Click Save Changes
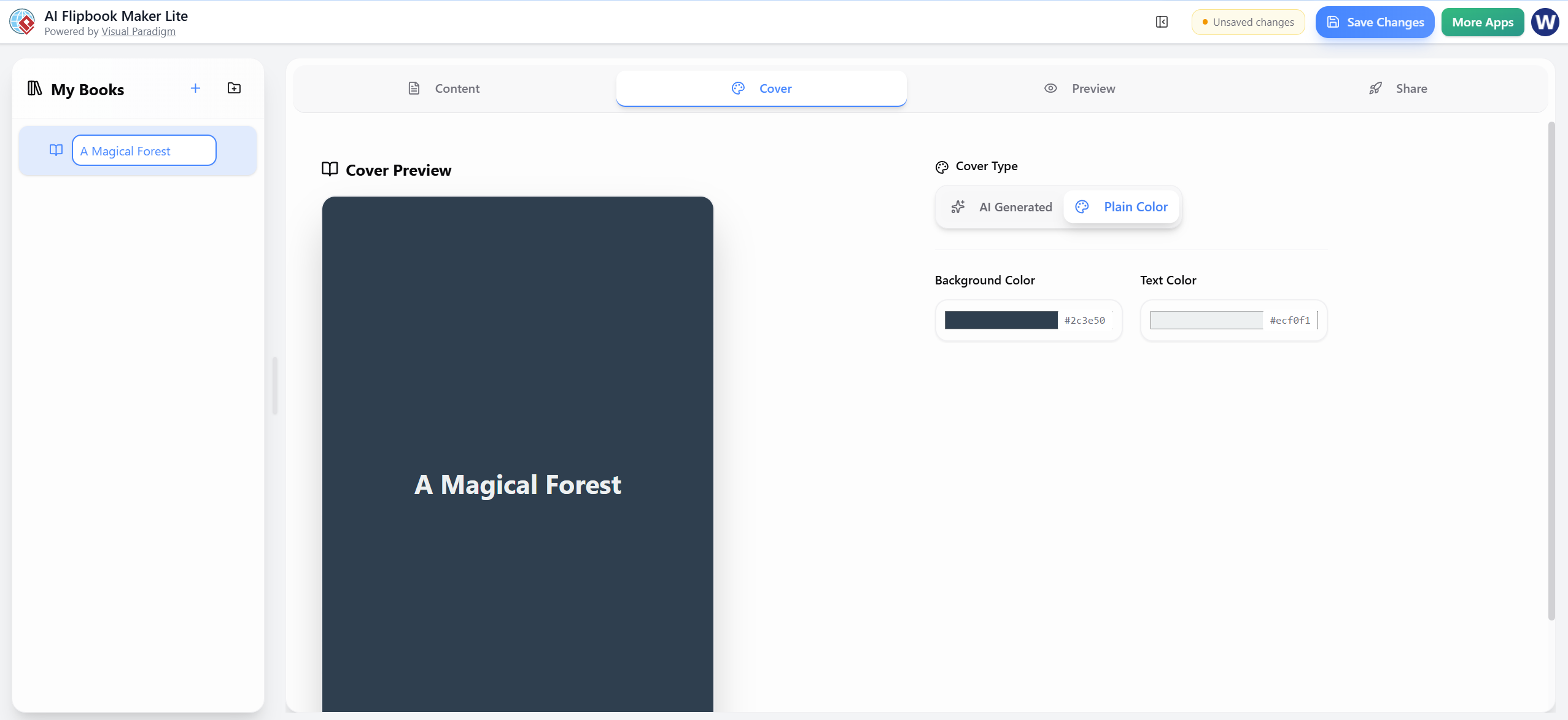Viewport: 1568px width, 720px height. point(1374,22)
